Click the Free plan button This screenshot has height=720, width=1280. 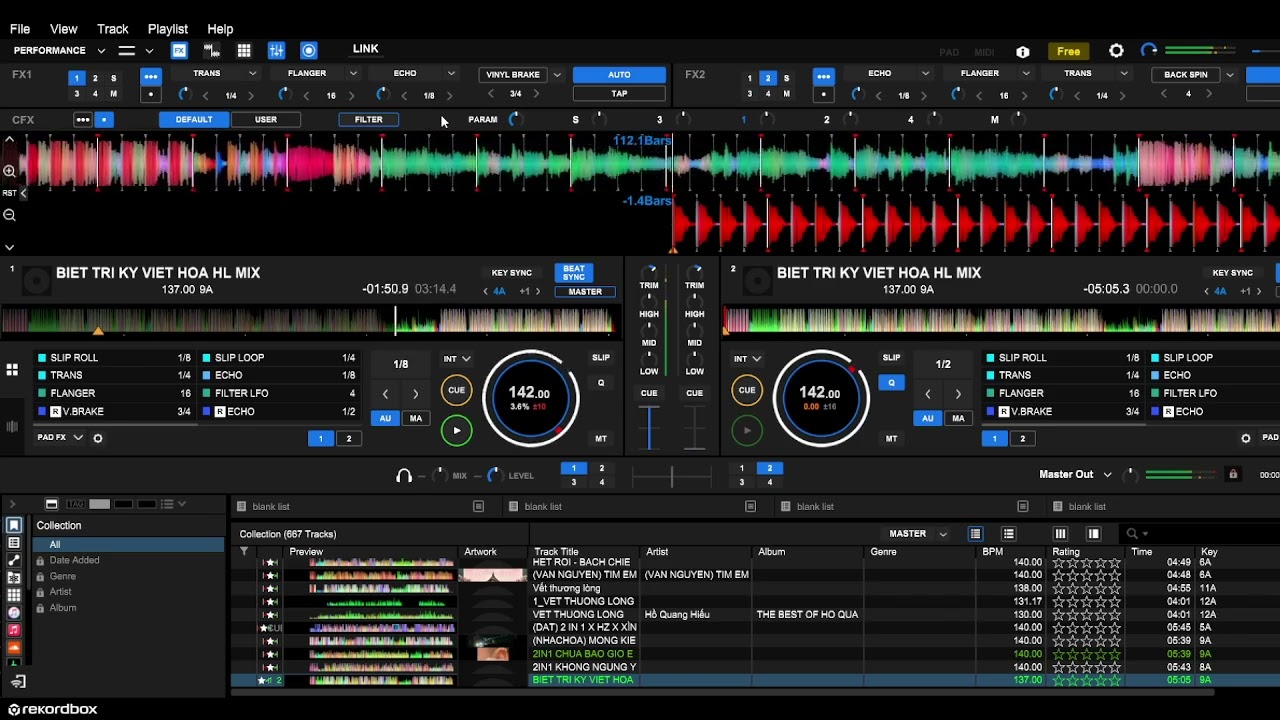click(1069, 52)
